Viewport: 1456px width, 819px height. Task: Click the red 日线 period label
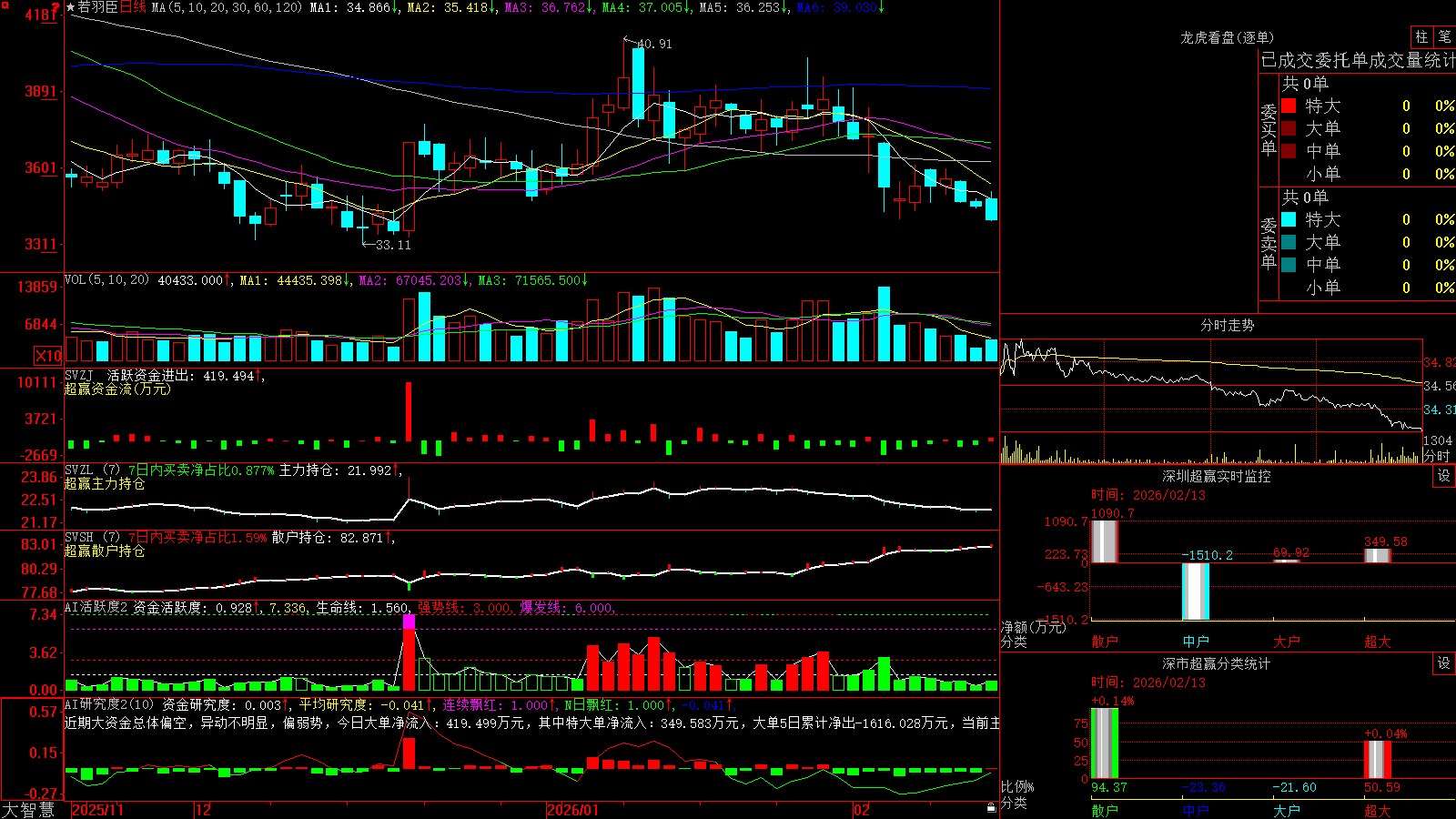click(x=133, y=7)
